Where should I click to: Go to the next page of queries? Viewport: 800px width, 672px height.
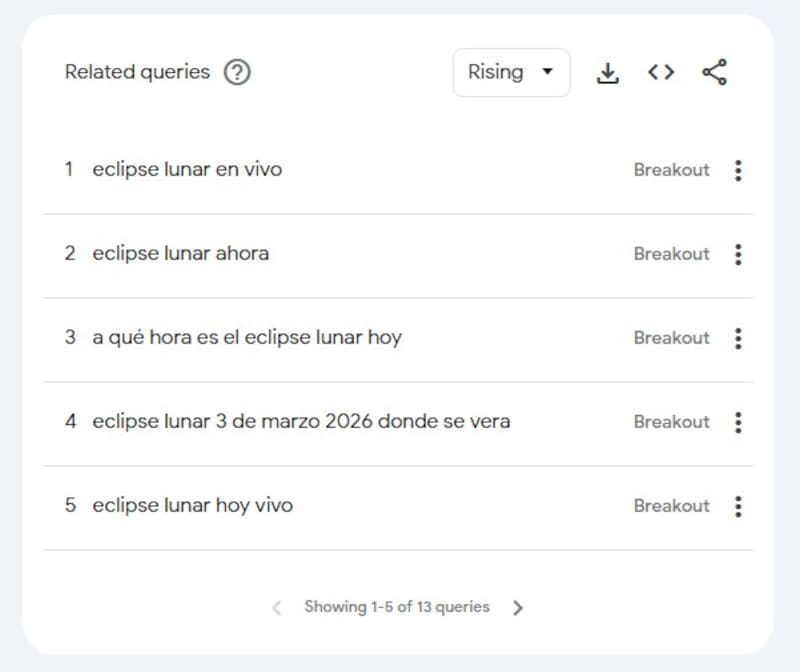519,607
